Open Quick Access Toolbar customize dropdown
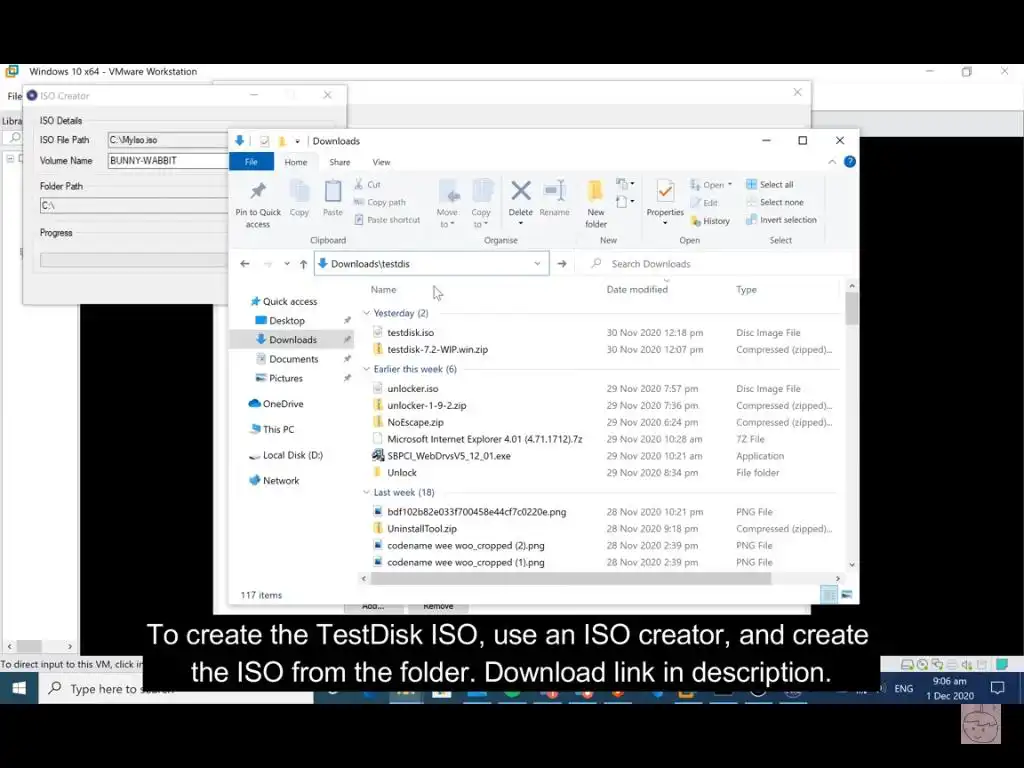Image resolution: width=1024 pixels, height=768 pixels. [x=297, y=141]
